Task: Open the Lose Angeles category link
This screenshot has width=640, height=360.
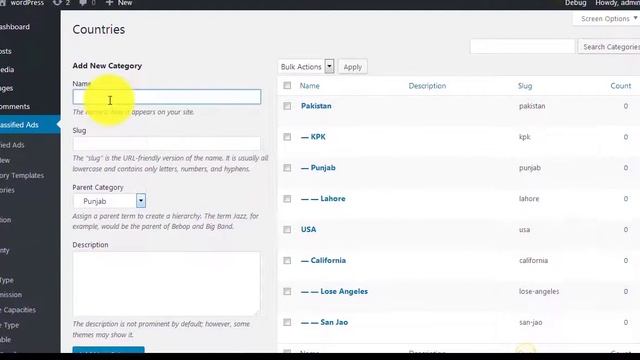Action: (x=334, y=291)
